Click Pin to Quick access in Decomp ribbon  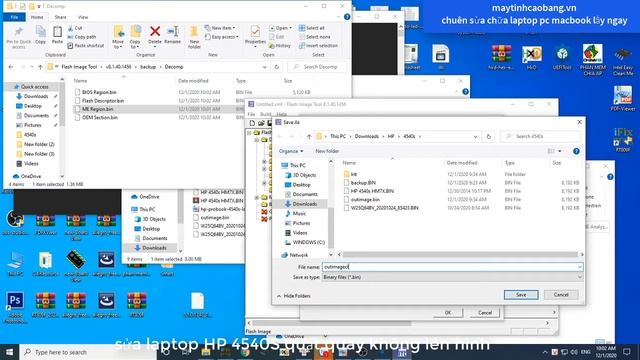19,38
